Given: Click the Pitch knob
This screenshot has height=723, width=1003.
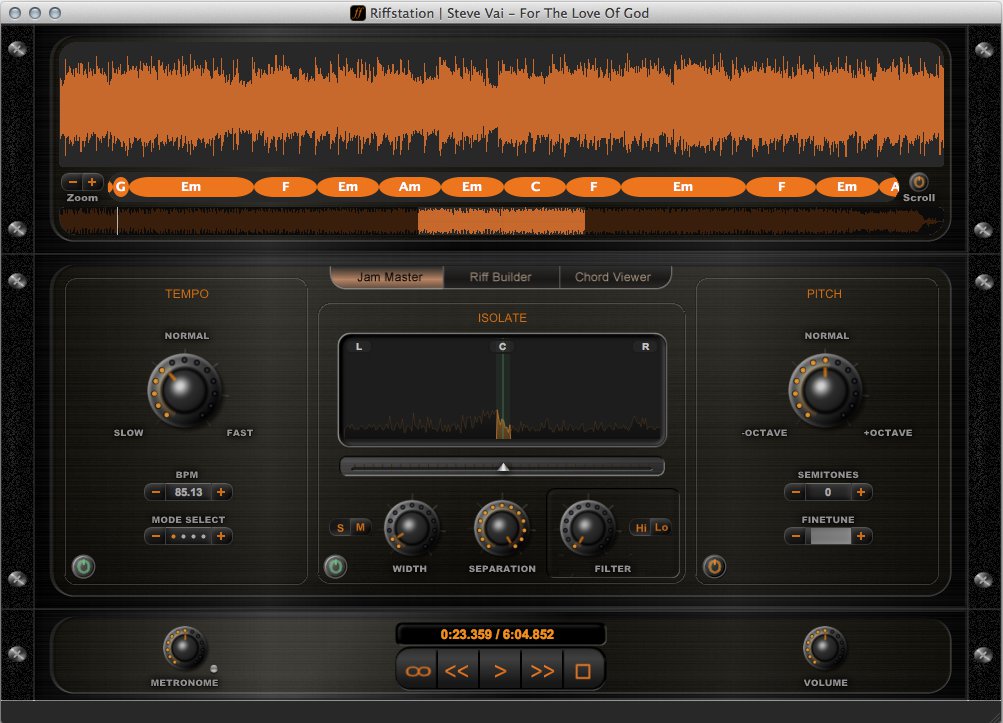Looking at the screenshot, I should tap(825, 390).
